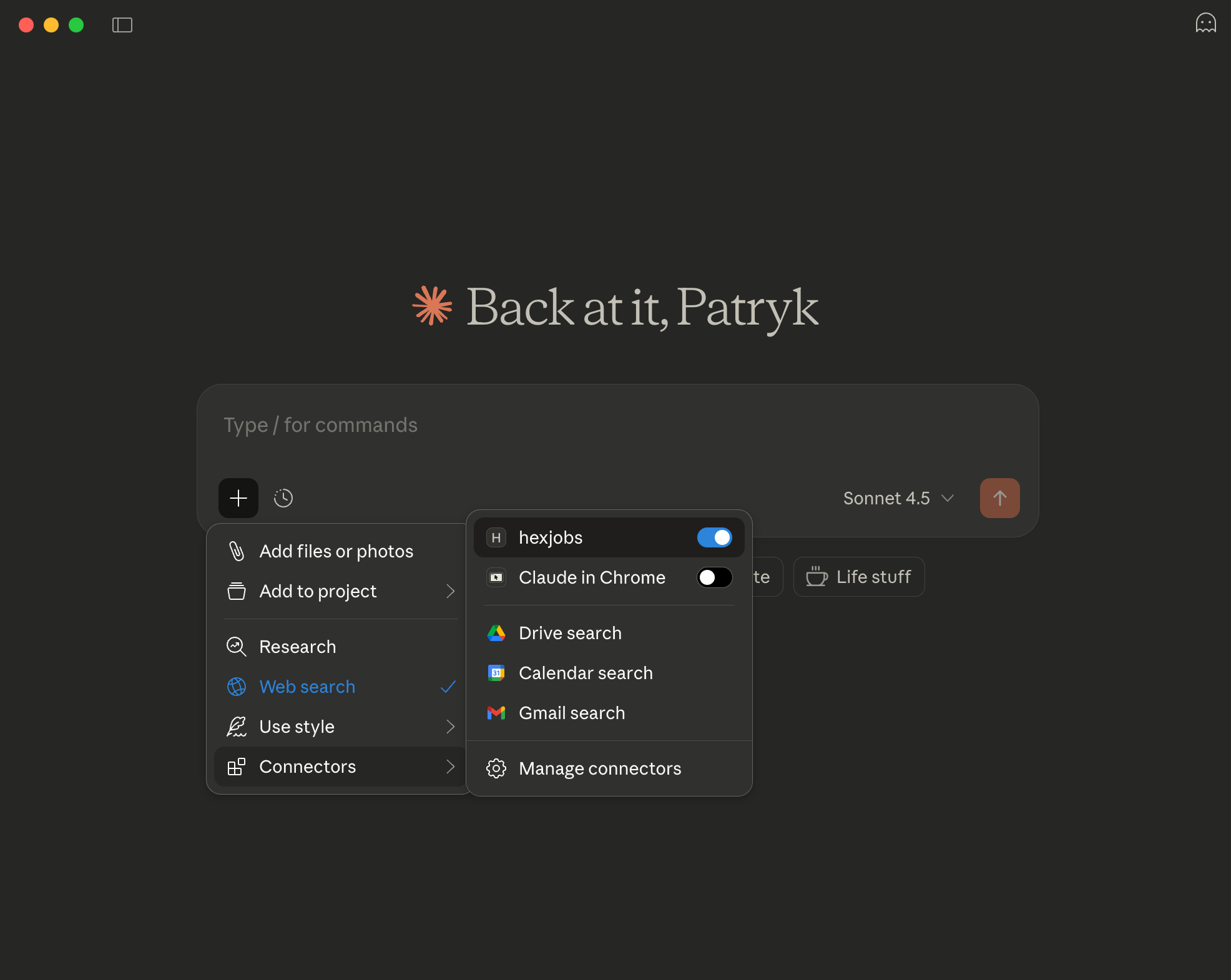Viewport: 1231px width, 980px height.
Task: Click the Use style quill icon
Action: click(237, 727)
